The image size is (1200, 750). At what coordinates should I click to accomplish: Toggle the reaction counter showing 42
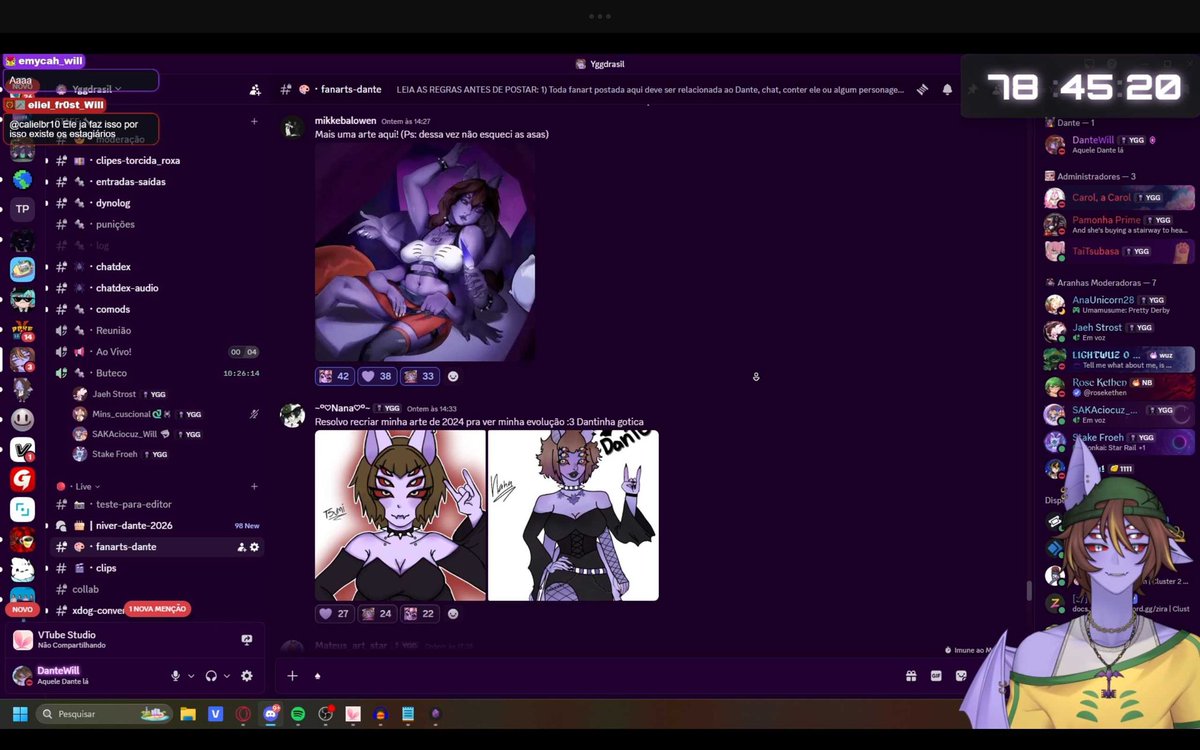pyautogui.click(x=333, y=376)
